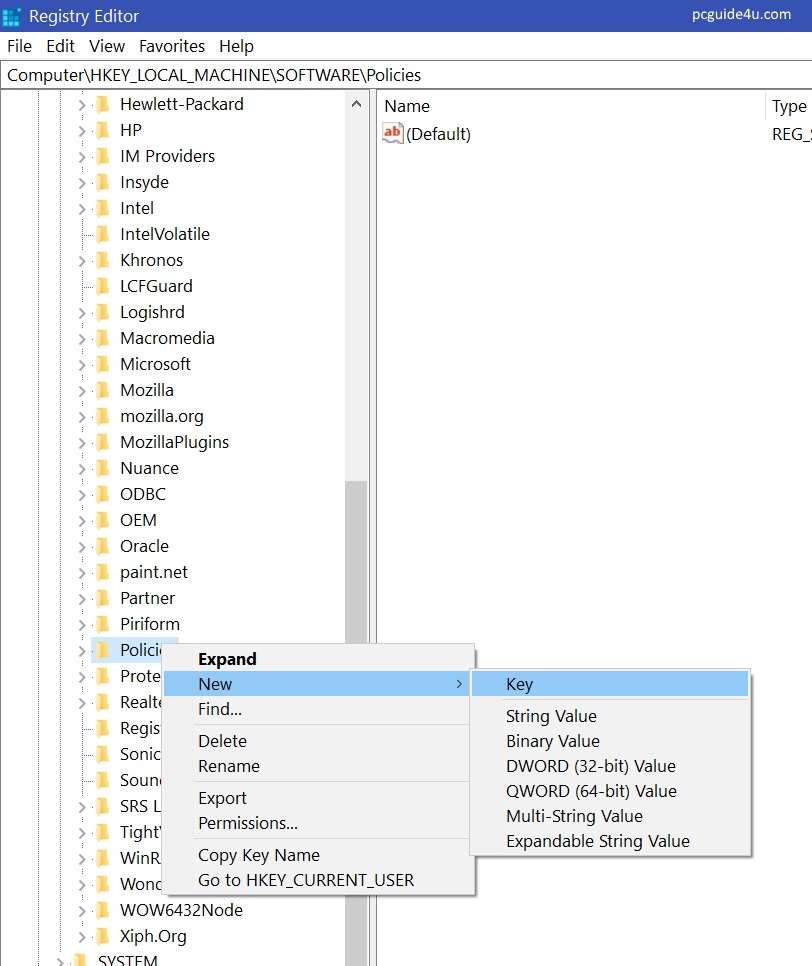Image resolution: width=812 pixels, height=966 pixels.
Task: Click the IntelVolatile folder icon
Action: [102, 234]
